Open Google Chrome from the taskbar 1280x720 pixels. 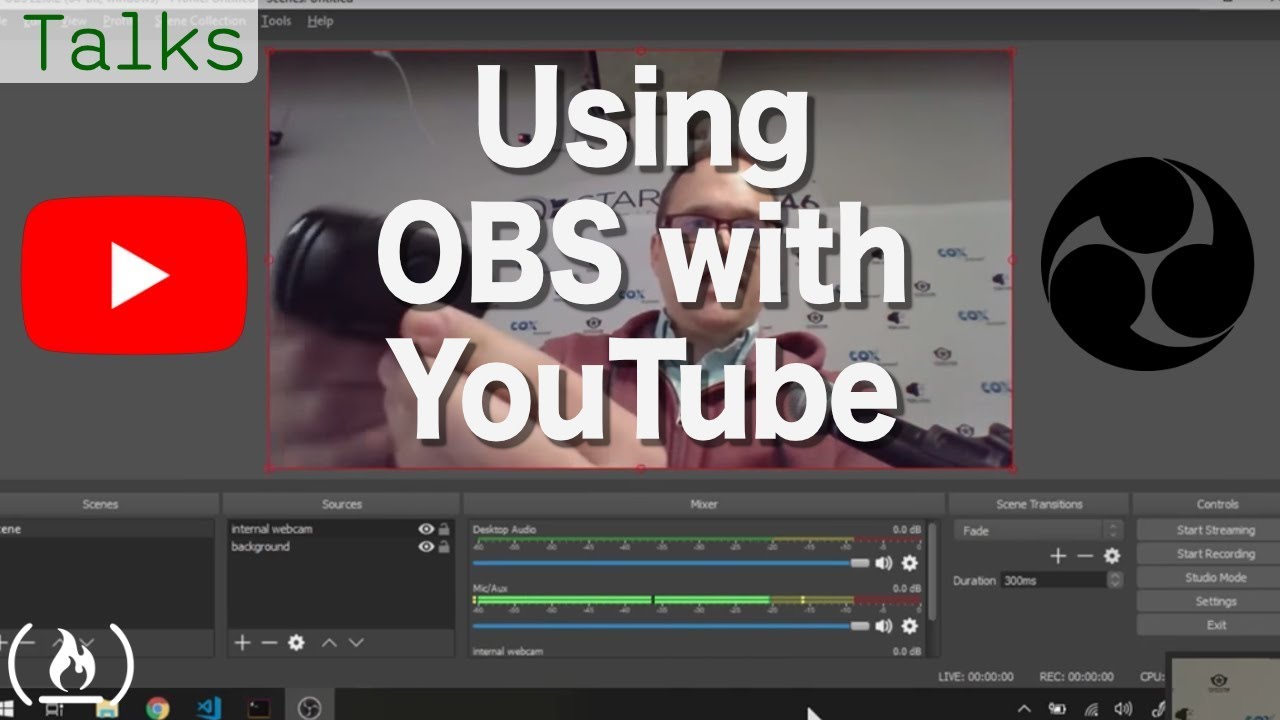click(x=157, y=708)
